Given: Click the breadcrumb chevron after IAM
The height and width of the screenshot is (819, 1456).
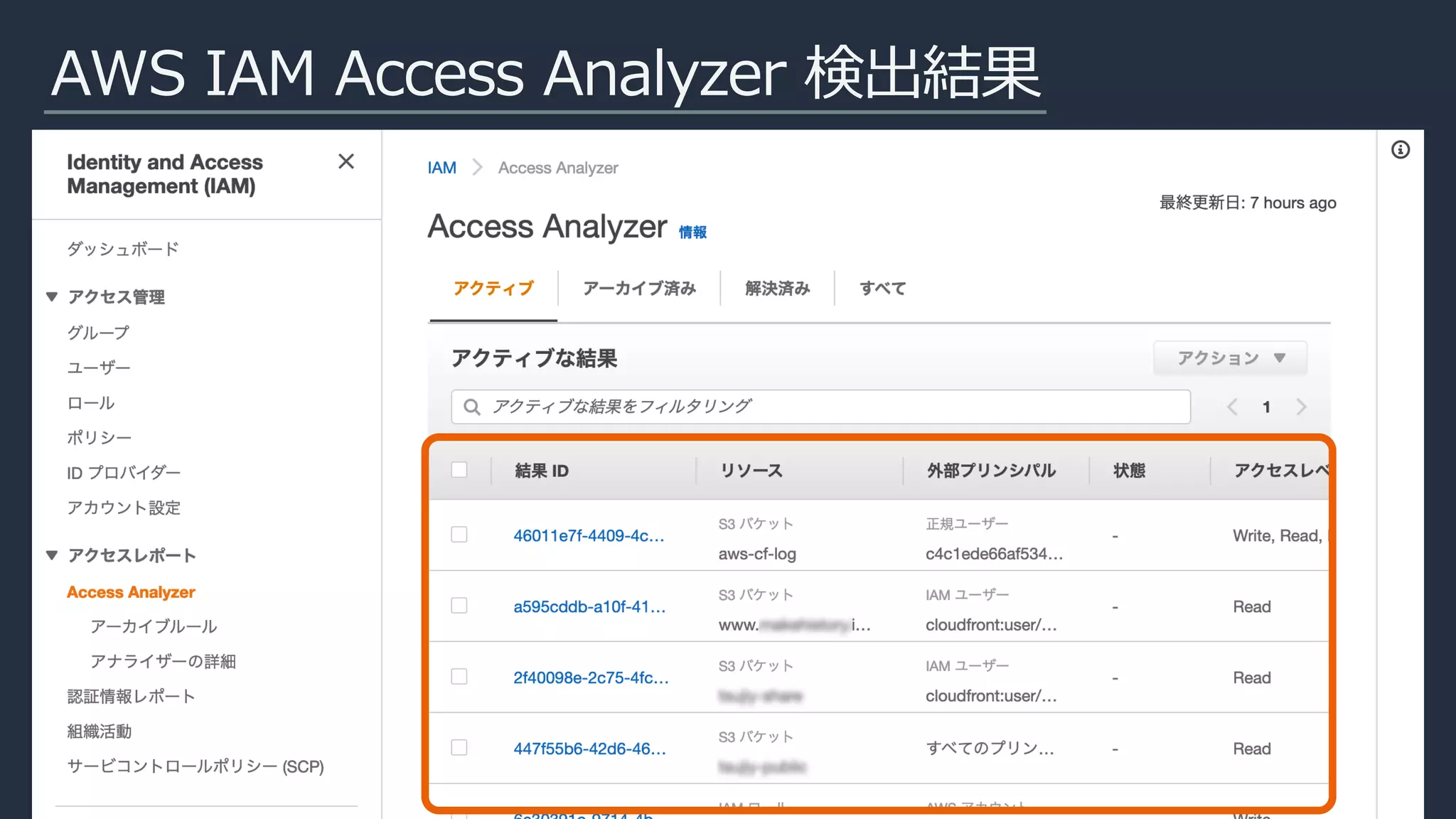Looking at the screenshot, I should tap(477, 168).
